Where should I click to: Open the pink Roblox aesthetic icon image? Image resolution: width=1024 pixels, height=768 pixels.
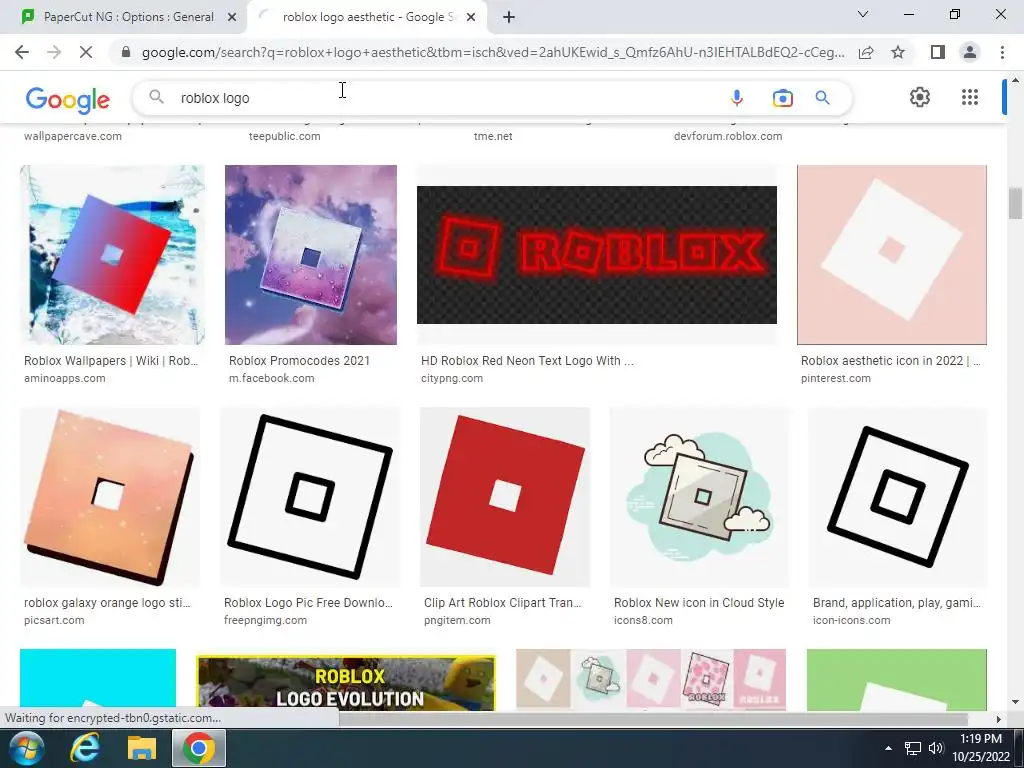click(x=892, y=255)
